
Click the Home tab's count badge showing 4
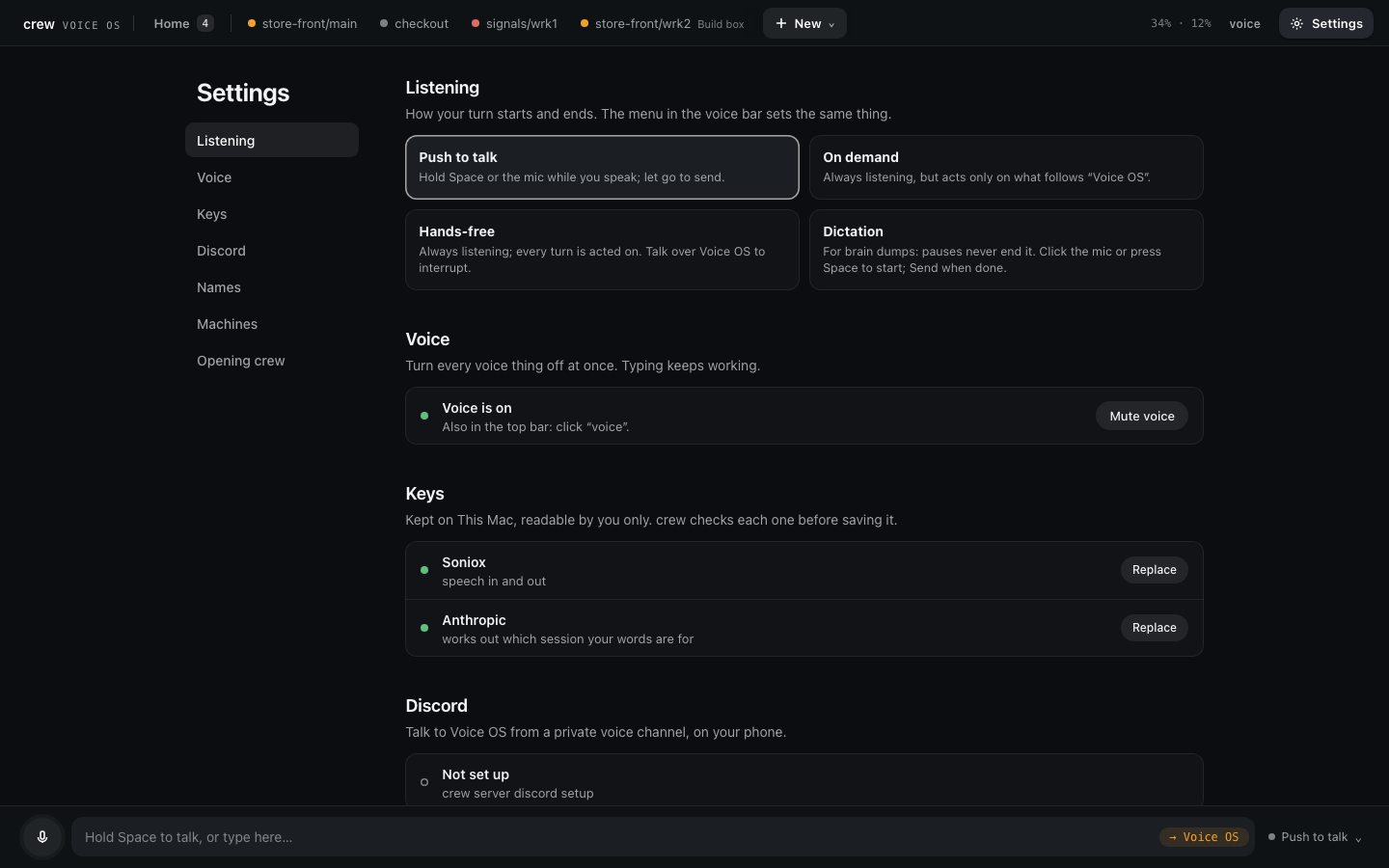(x=205, y=24)
